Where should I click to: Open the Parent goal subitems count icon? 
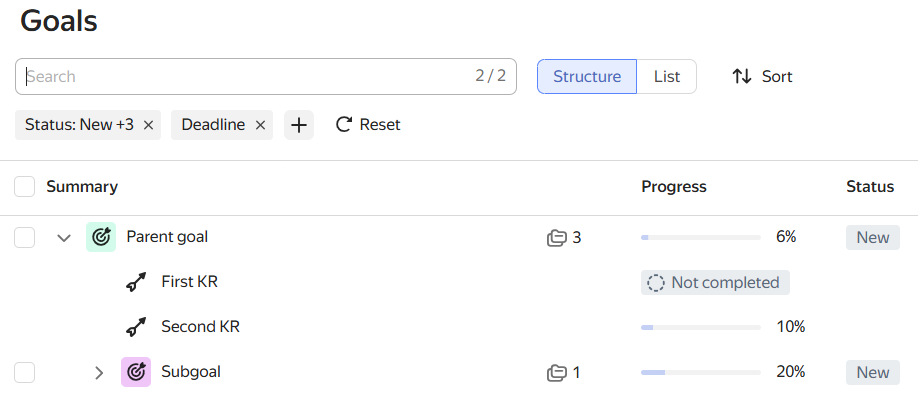pyautogui.click(x=557, y=238)
